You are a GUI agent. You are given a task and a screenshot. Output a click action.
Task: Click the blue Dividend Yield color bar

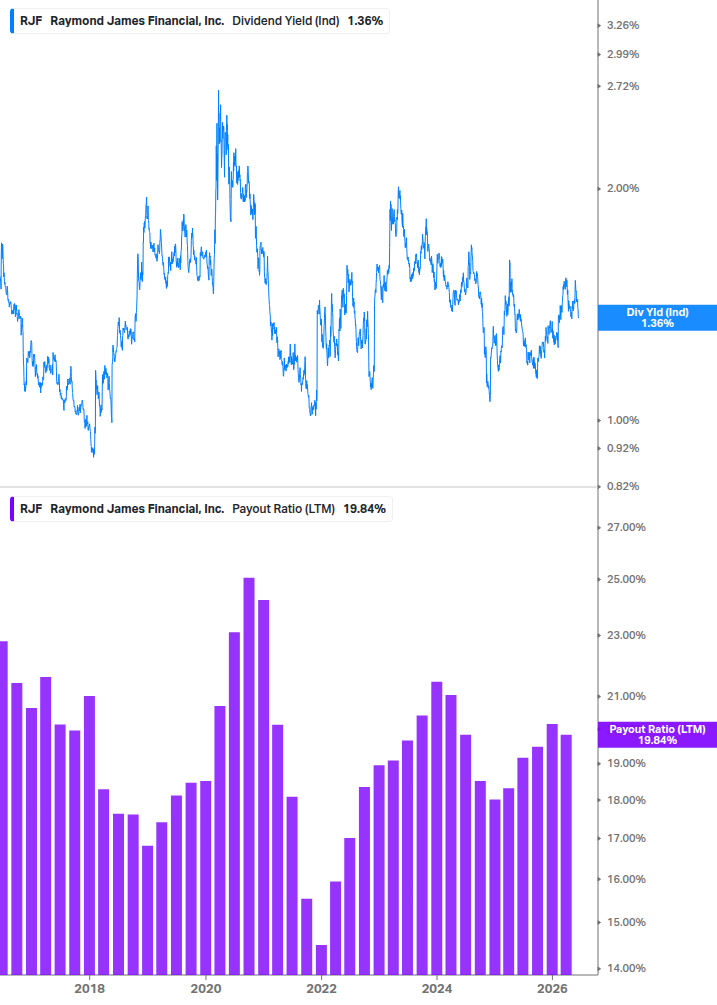pyautogui.click(x=12, y=21)
